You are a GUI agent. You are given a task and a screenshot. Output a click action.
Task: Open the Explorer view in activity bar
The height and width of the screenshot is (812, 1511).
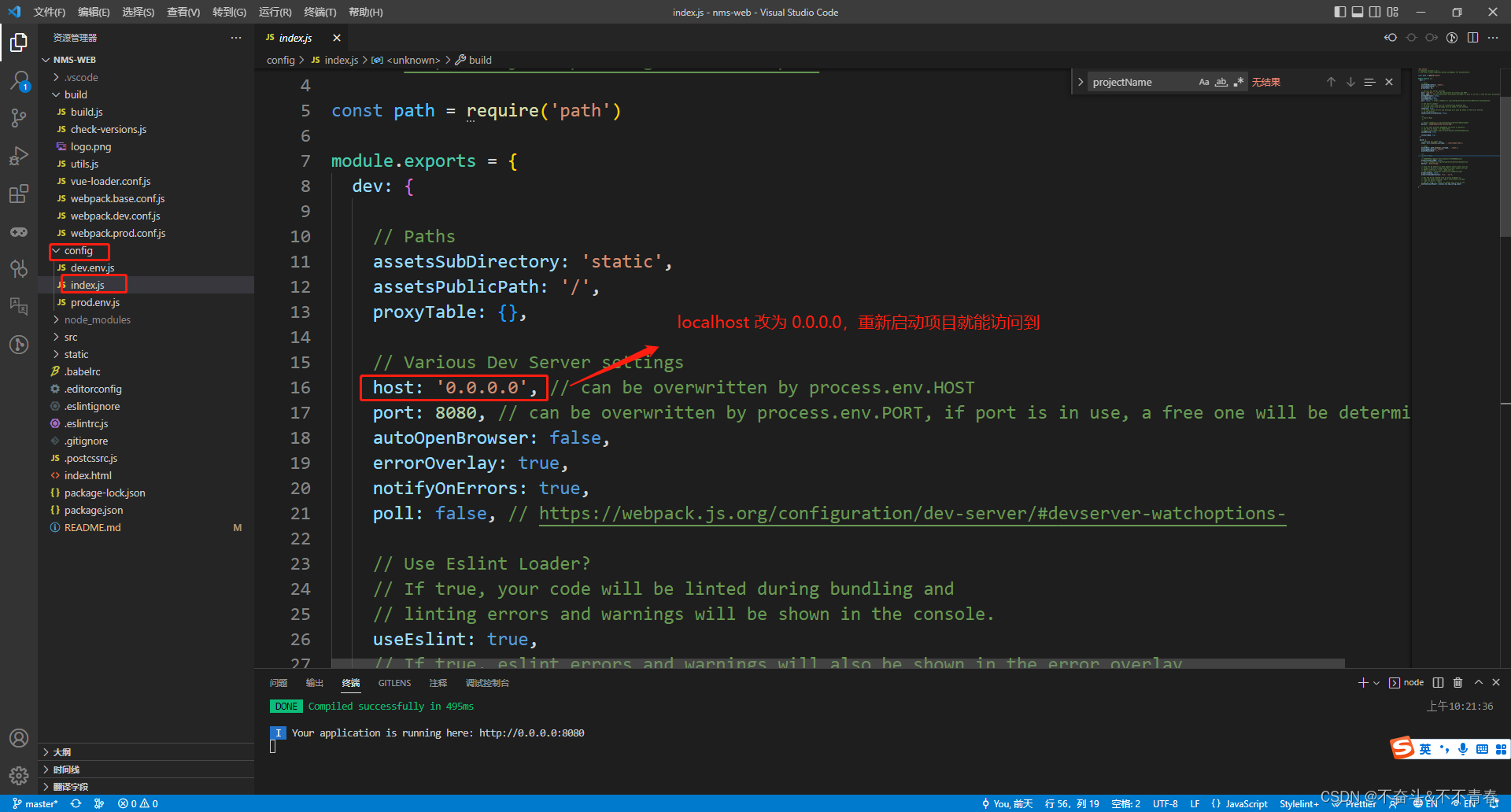(19, 42)
